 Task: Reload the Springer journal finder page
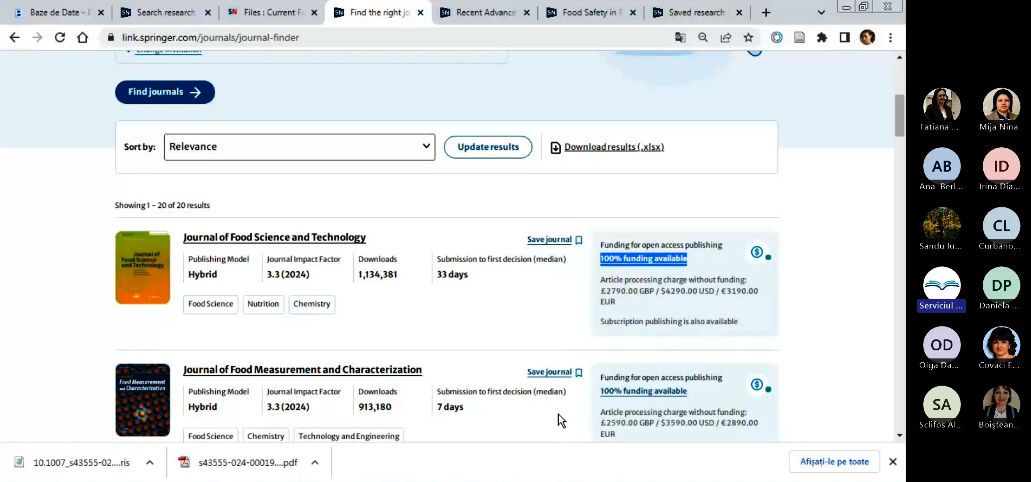pos(60,37)
